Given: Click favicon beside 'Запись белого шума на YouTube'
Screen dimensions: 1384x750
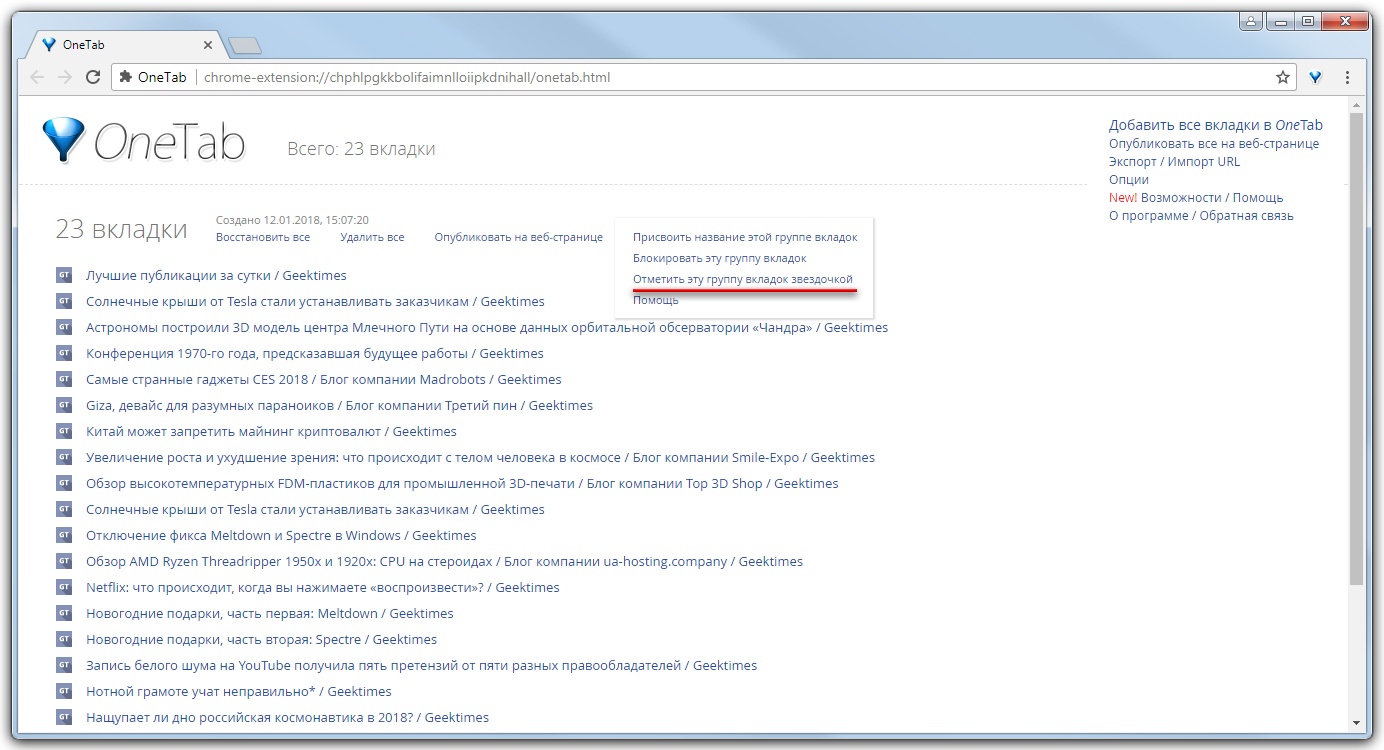Looking at the screenshot, I should [x=64, y=665].
